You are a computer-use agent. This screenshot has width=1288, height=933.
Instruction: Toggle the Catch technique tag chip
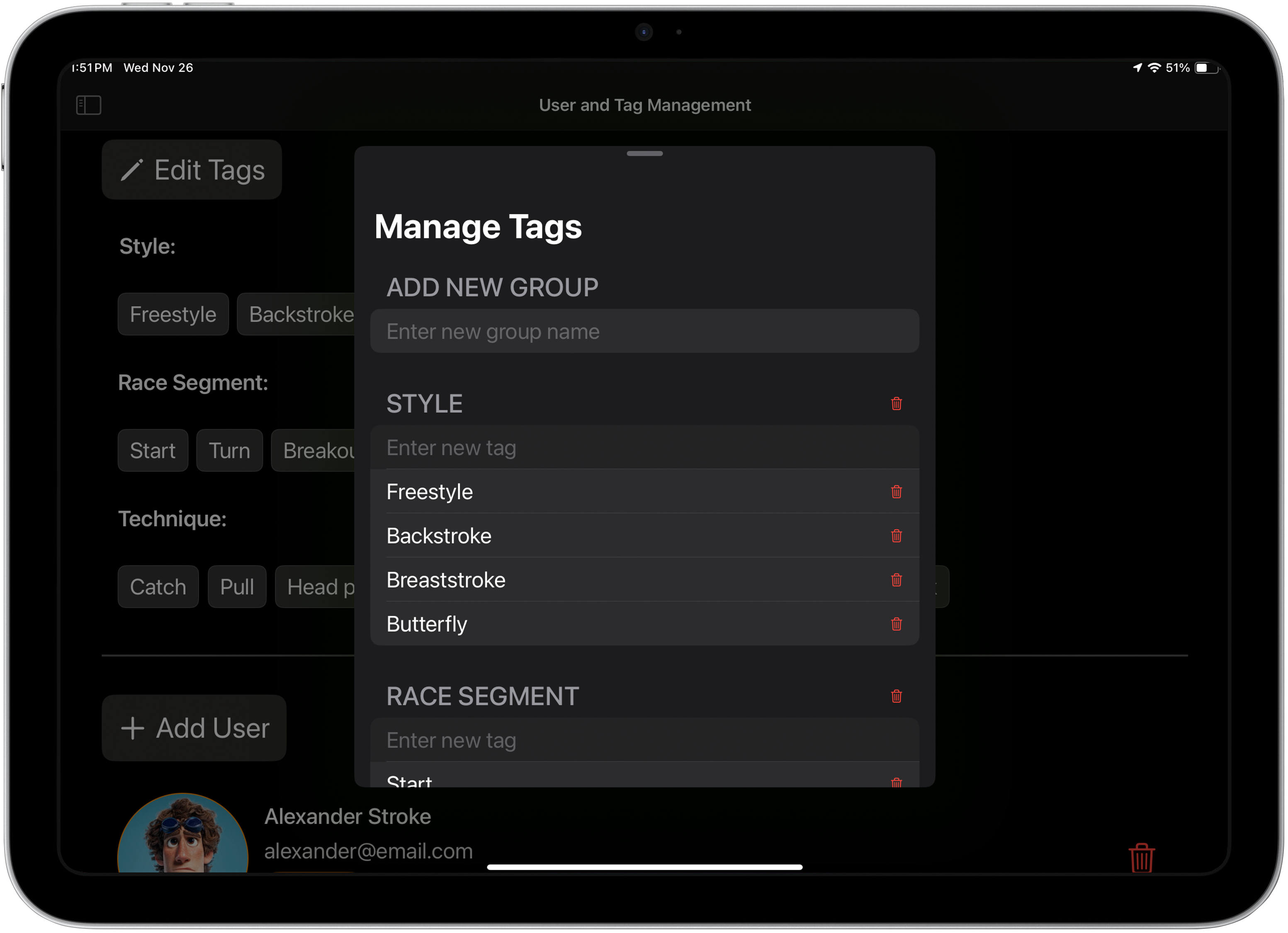pos(158,587)
